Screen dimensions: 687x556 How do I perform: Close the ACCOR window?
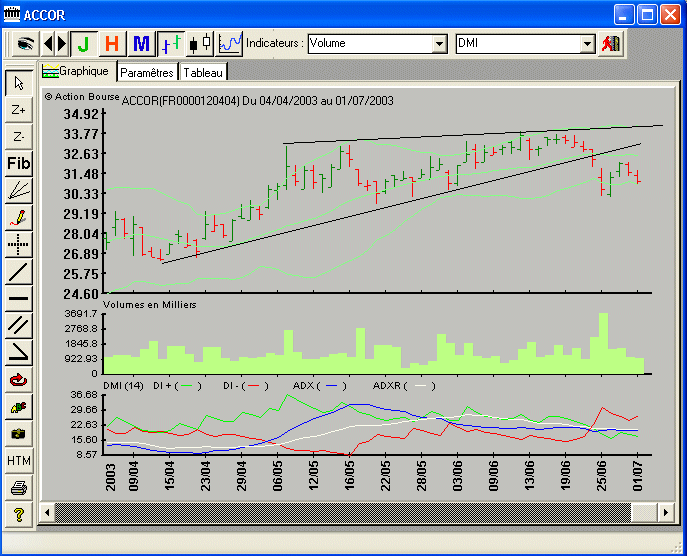point(670,15)
